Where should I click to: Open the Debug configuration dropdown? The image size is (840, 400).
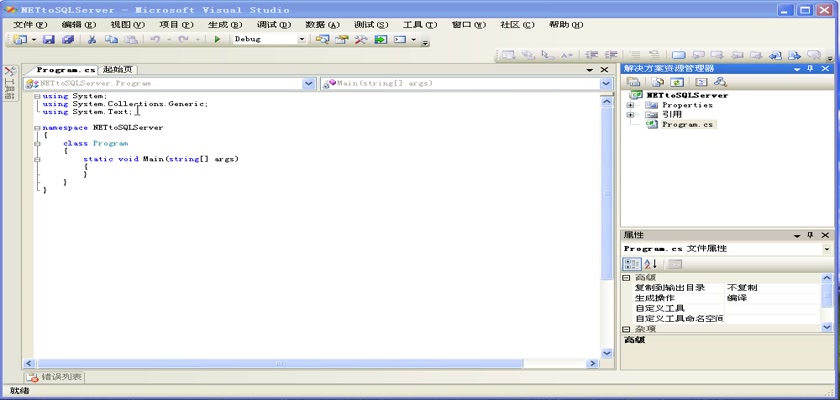pyautogui.click(x=301, y=39)
